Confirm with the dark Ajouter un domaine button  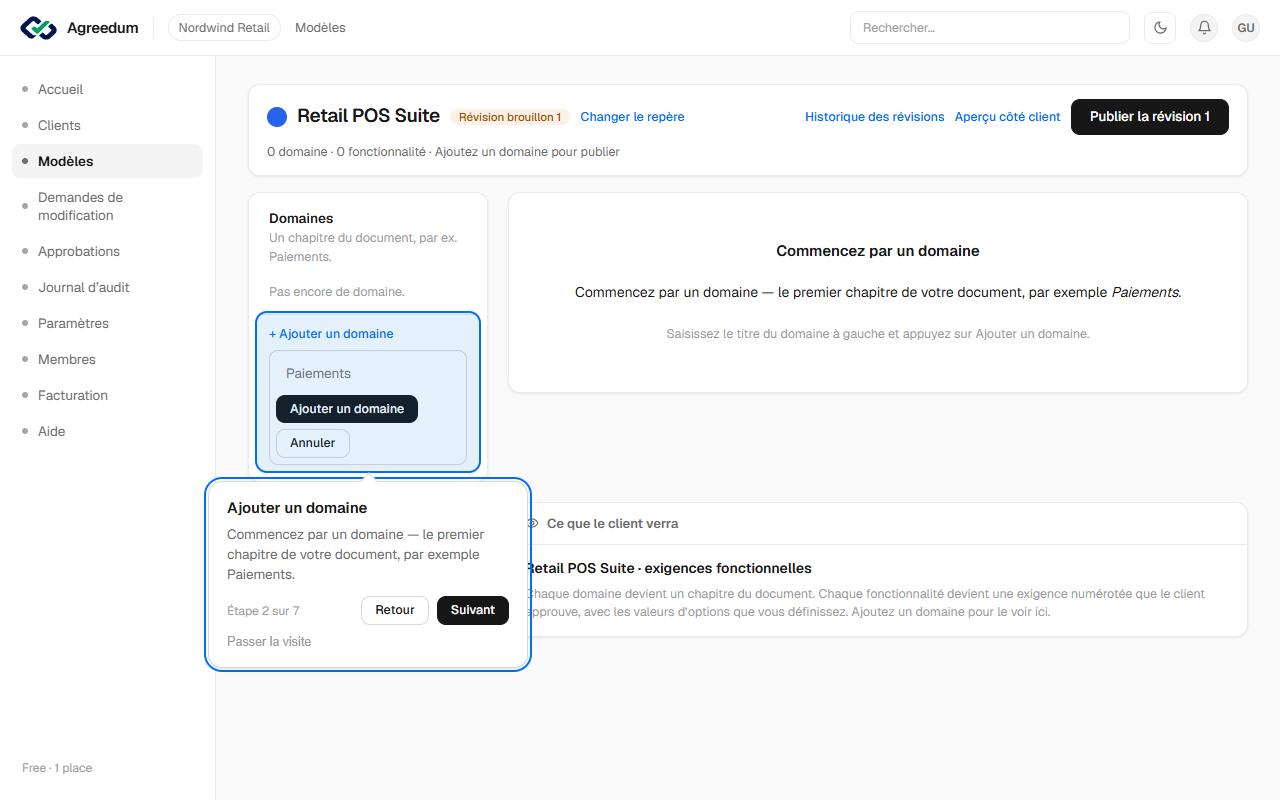(347, 409)
